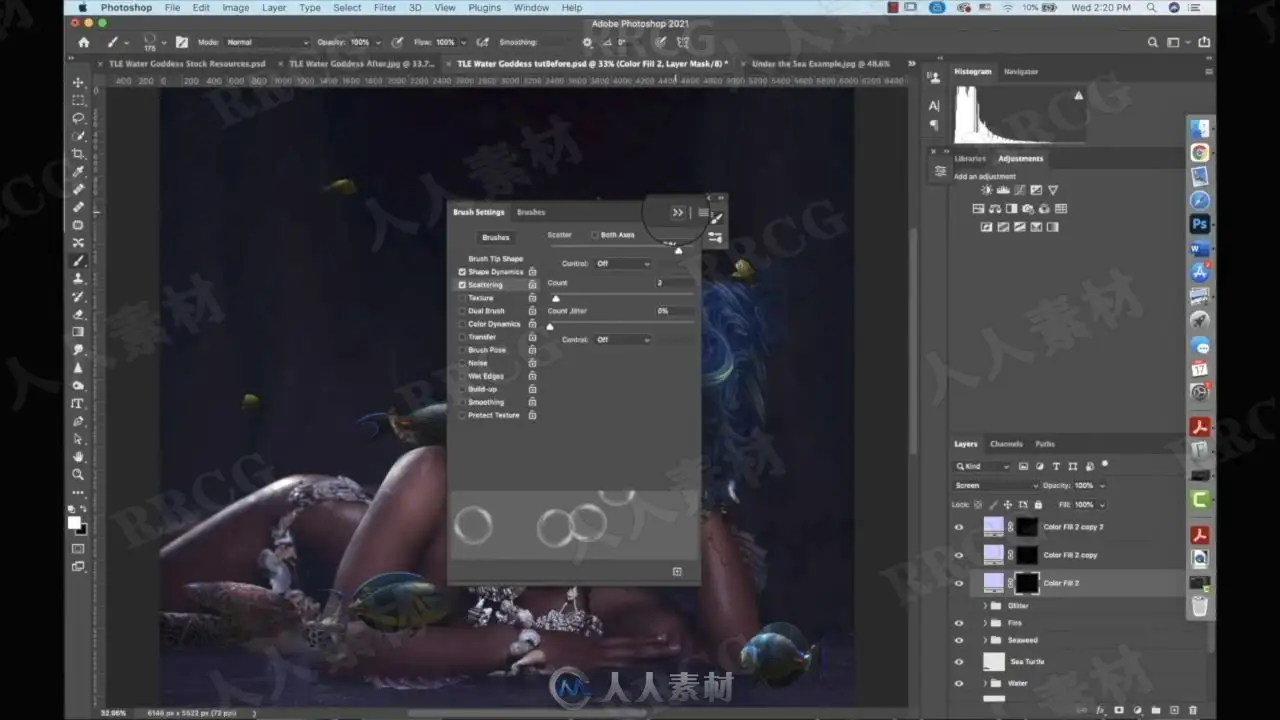Select the Color Dynamics option
Viewport: 1280px width, 720px height.
point(494,324)
